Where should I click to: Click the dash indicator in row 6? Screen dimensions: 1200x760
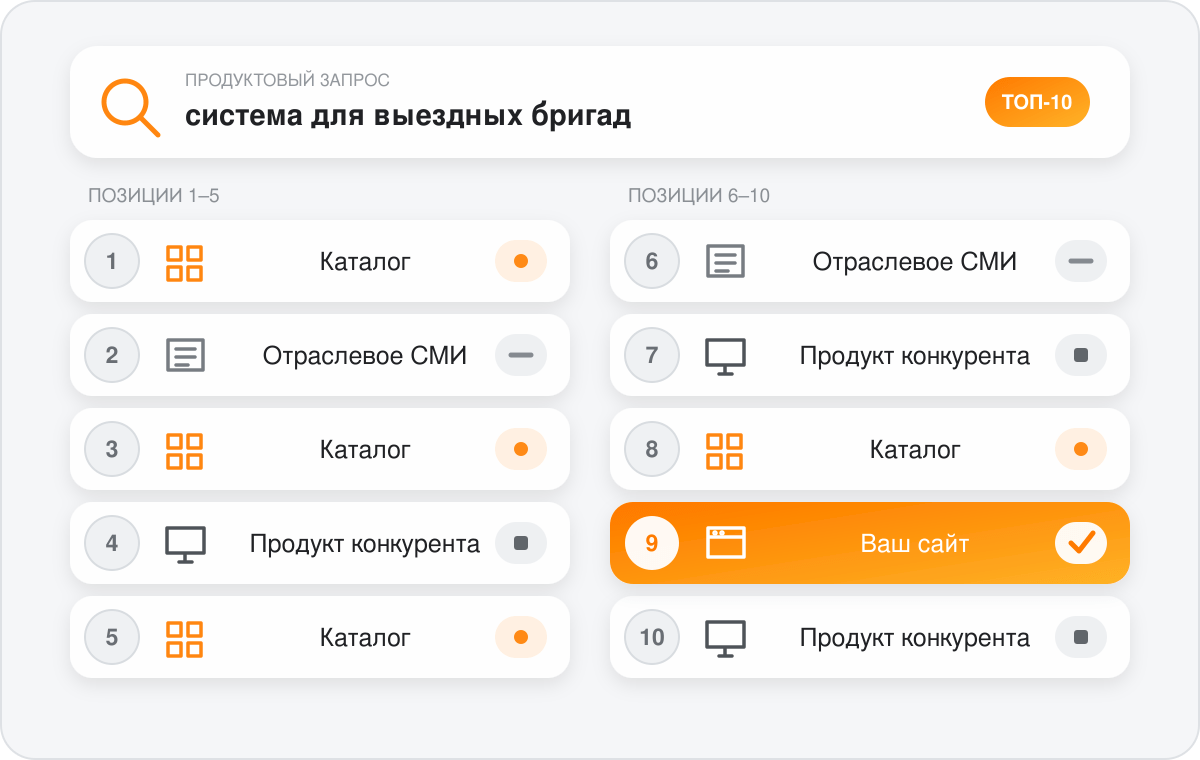pos(1081,262)
